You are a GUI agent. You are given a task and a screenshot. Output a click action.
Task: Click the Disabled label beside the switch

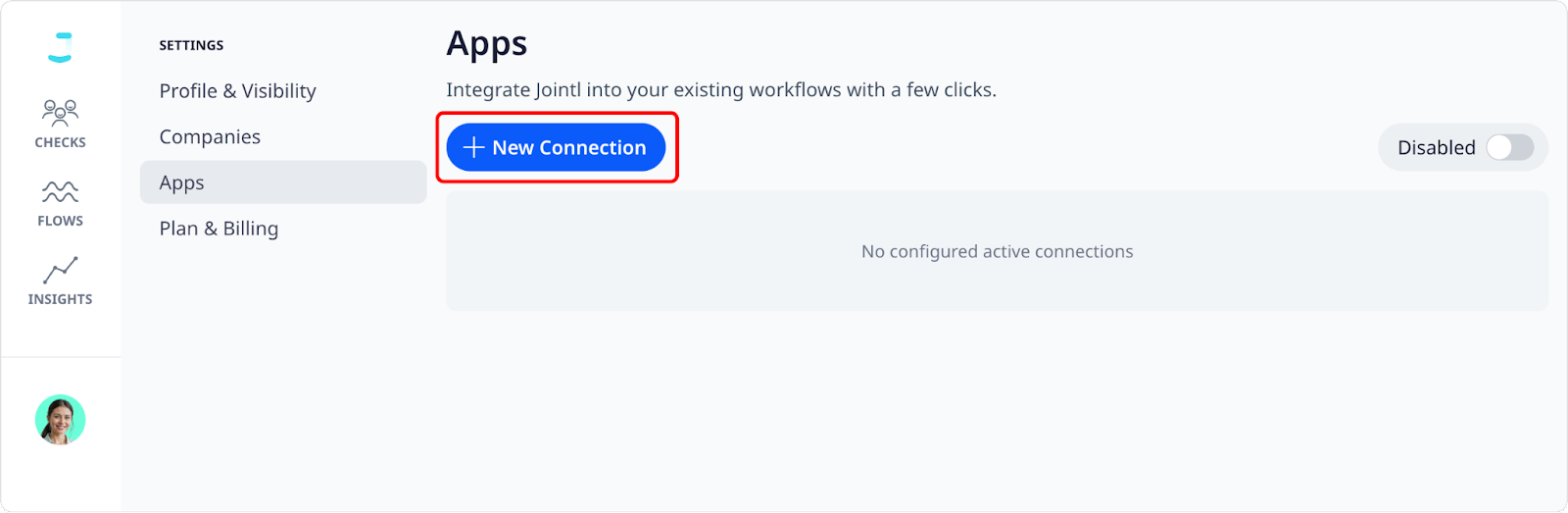[x=1436, y=147]
